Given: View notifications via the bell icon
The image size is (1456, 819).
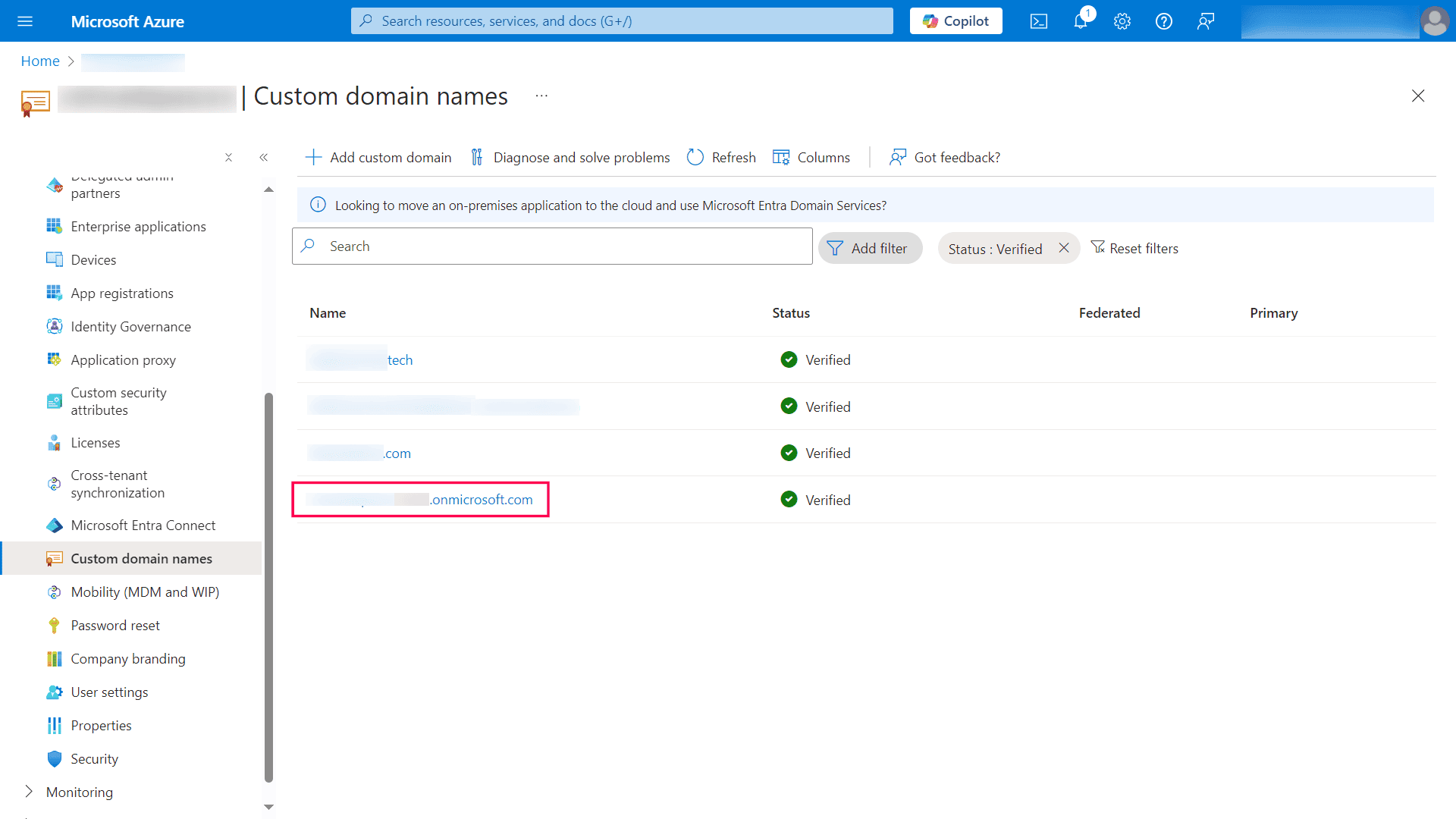Looking at the screenshot, I should coord(1080,20).
